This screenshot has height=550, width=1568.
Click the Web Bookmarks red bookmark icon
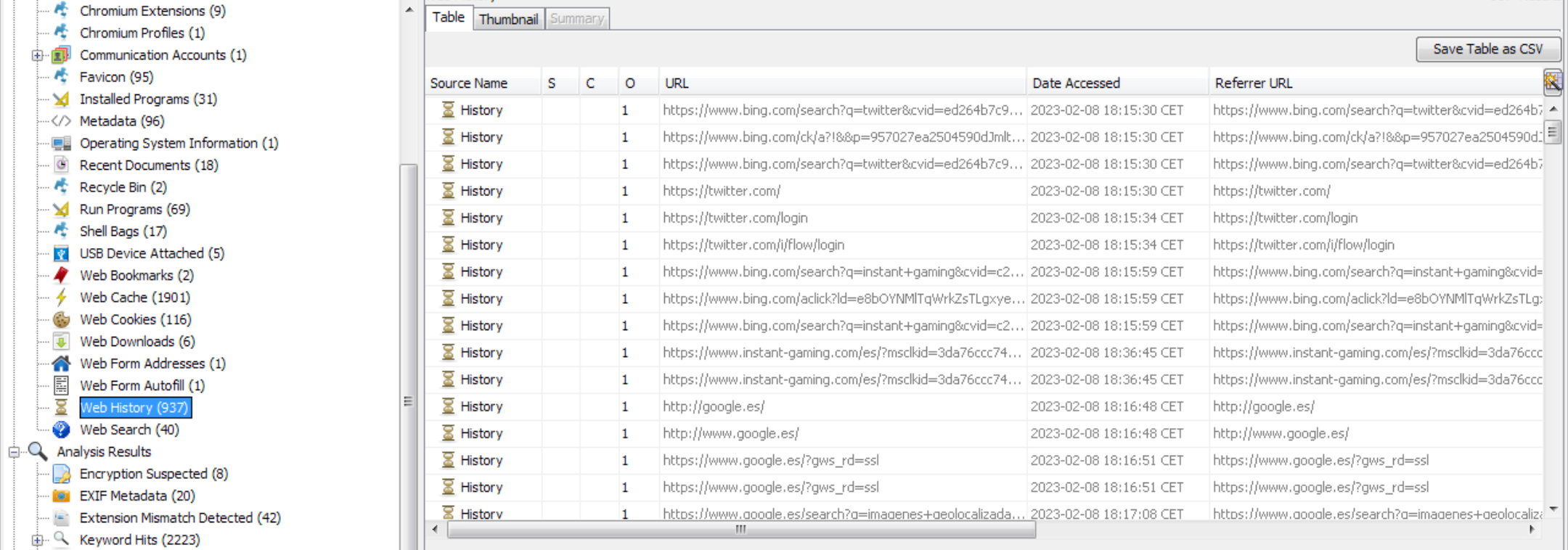tap(62, 275)
